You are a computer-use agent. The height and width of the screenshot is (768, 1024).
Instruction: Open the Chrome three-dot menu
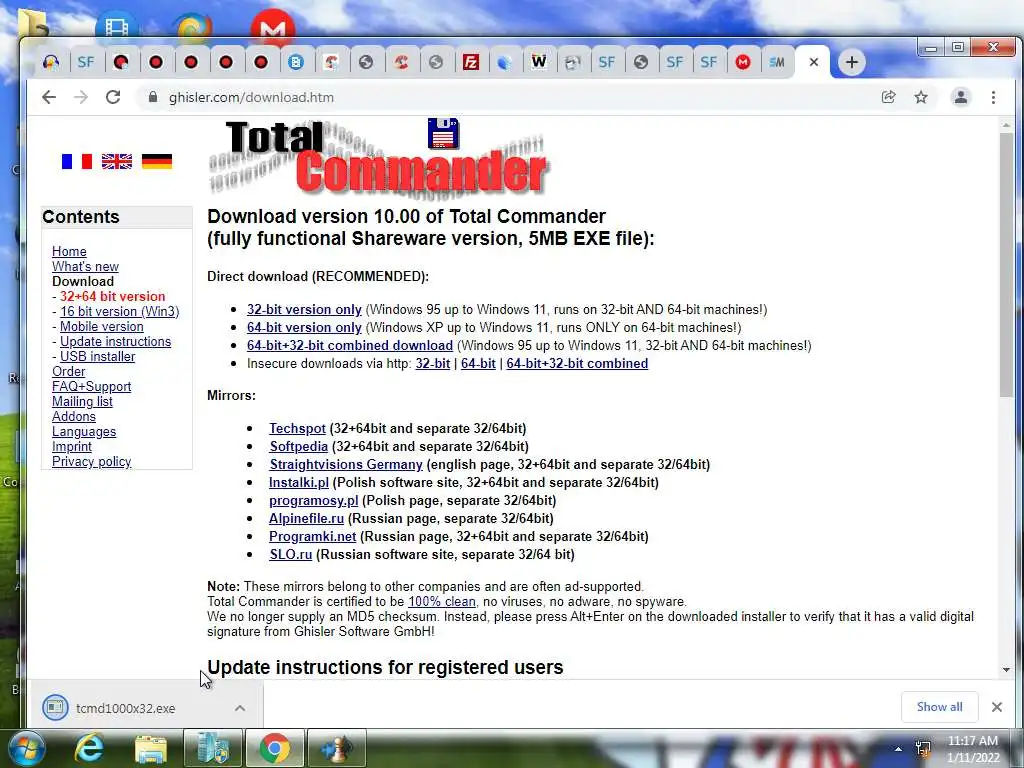993,97
